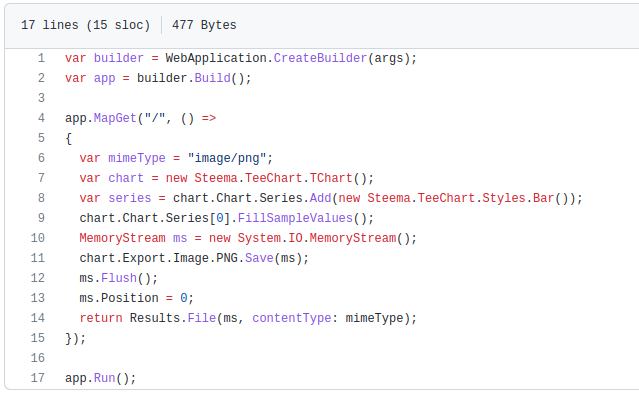Click 'Build' method on line 2
The height and width of the screenshot is (399, 639).
[212, 78]
